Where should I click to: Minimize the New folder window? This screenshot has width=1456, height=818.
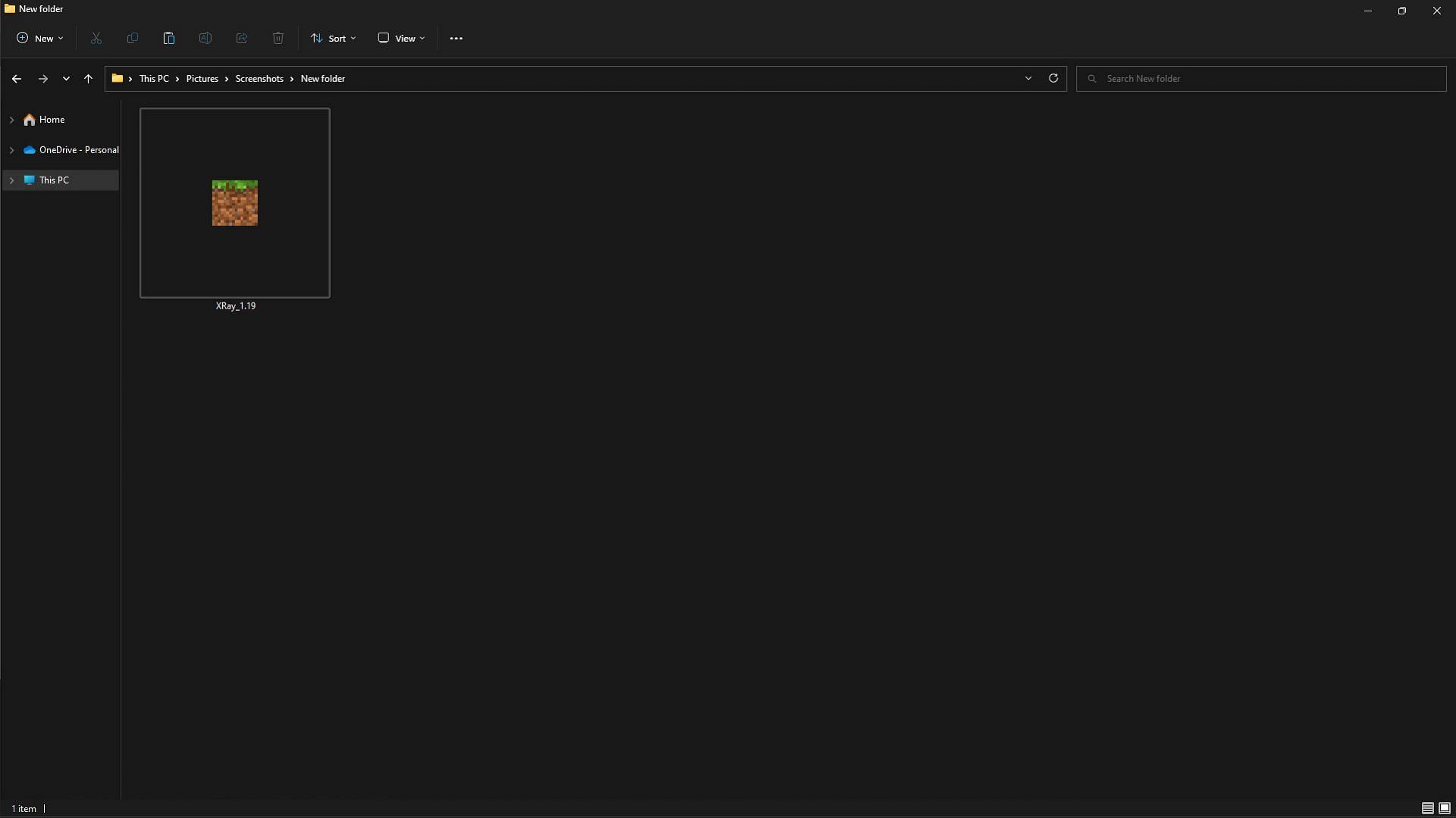point(1368,11)
